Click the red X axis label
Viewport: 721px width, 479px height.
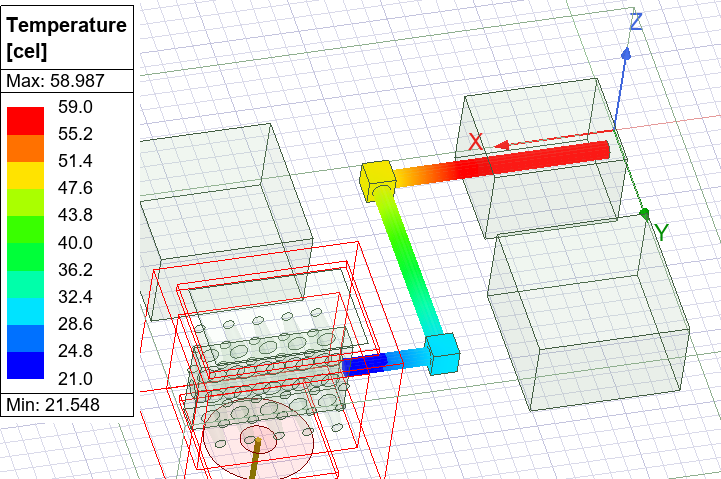476,142
